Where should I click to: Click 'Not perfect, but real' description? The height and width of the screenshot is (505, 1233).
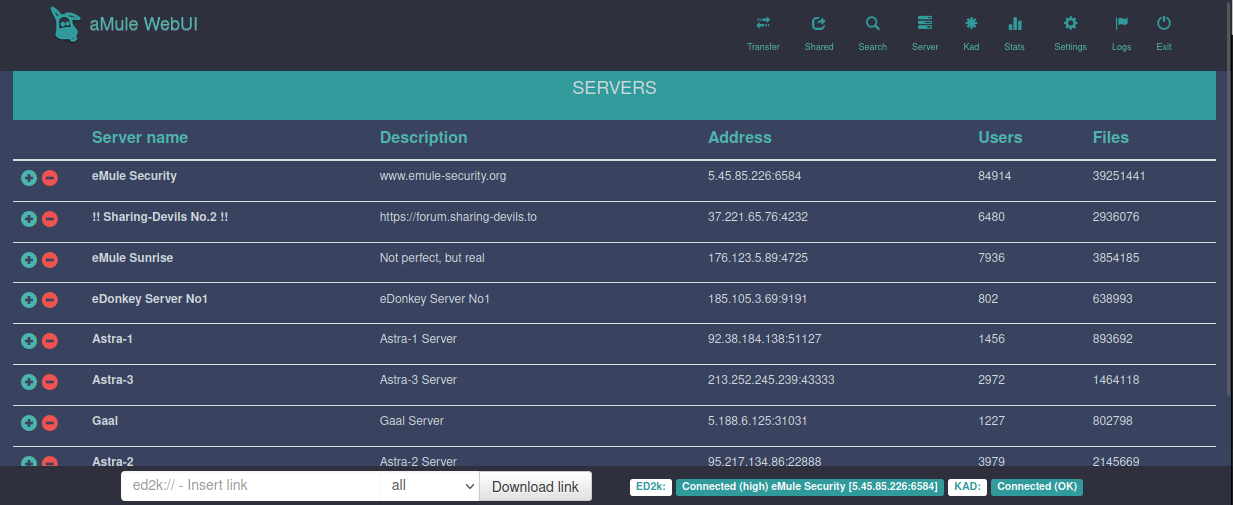point(432,258)
